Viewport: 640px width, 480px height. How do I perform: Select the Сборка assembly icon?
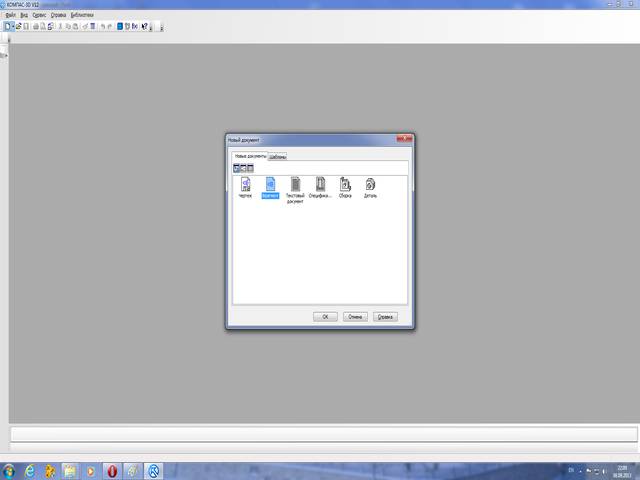coord(345,185)
